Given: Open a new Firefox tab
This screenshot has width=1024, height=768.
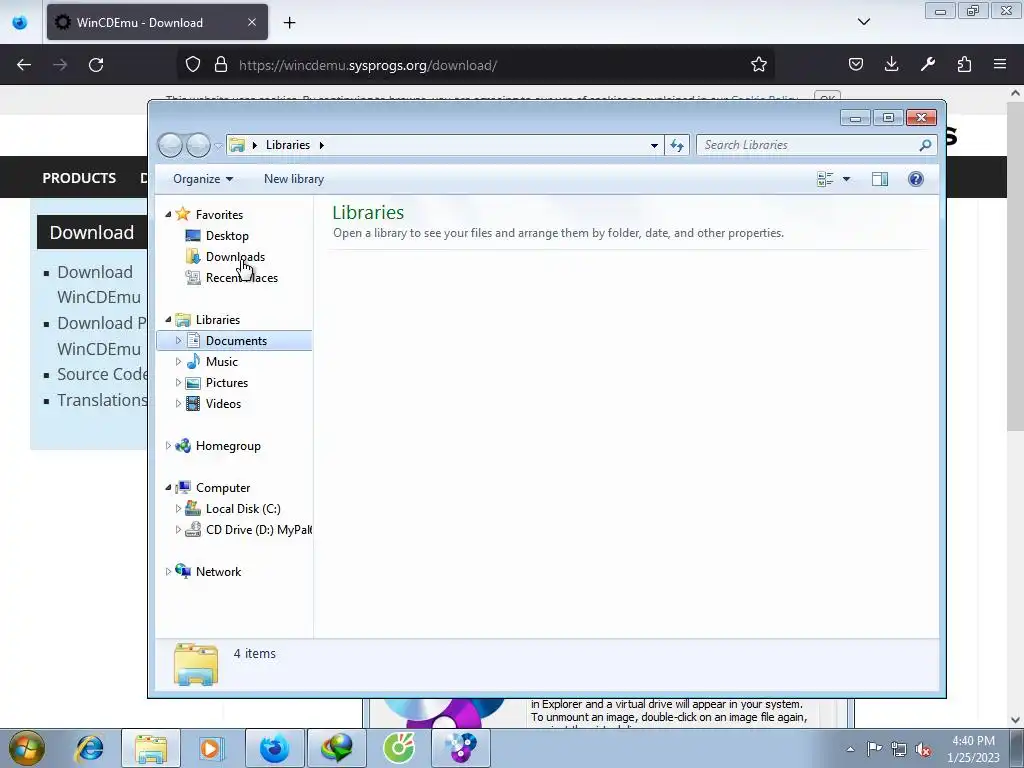Looking at the screenshot, I should click(289, 23).
